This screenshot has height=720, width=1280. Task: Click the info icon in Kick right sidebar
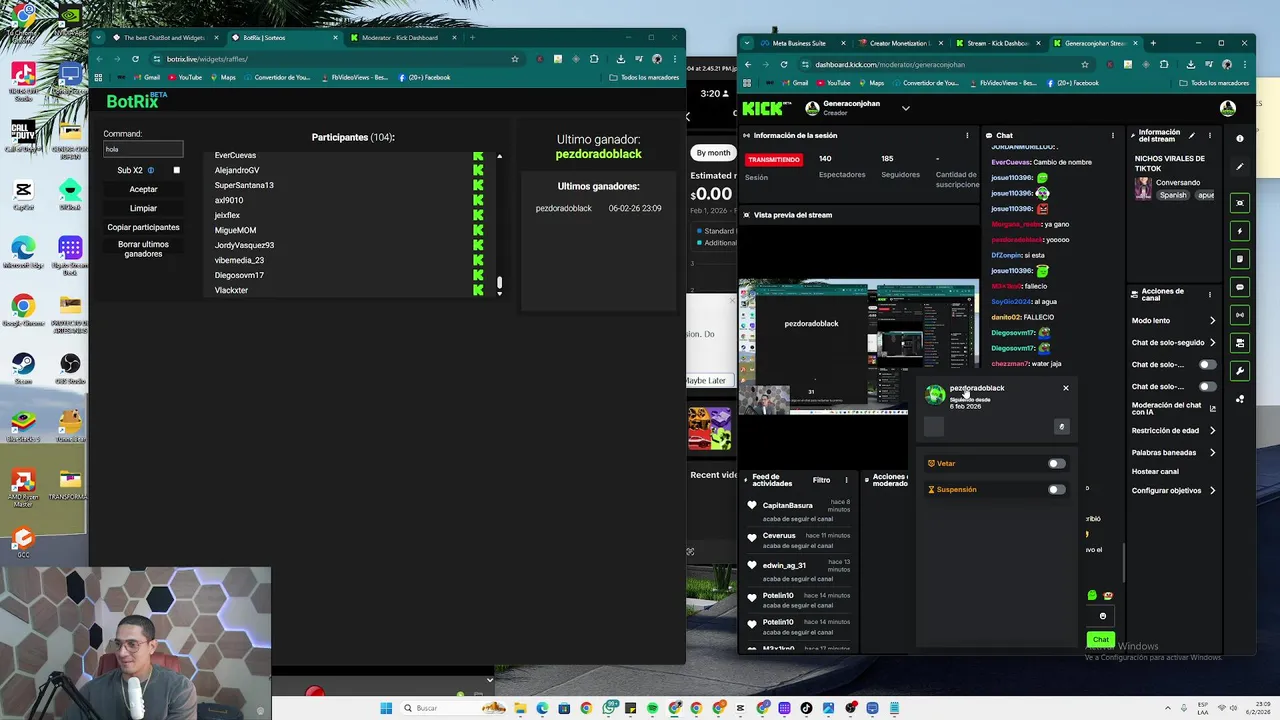click(1240, 138)
